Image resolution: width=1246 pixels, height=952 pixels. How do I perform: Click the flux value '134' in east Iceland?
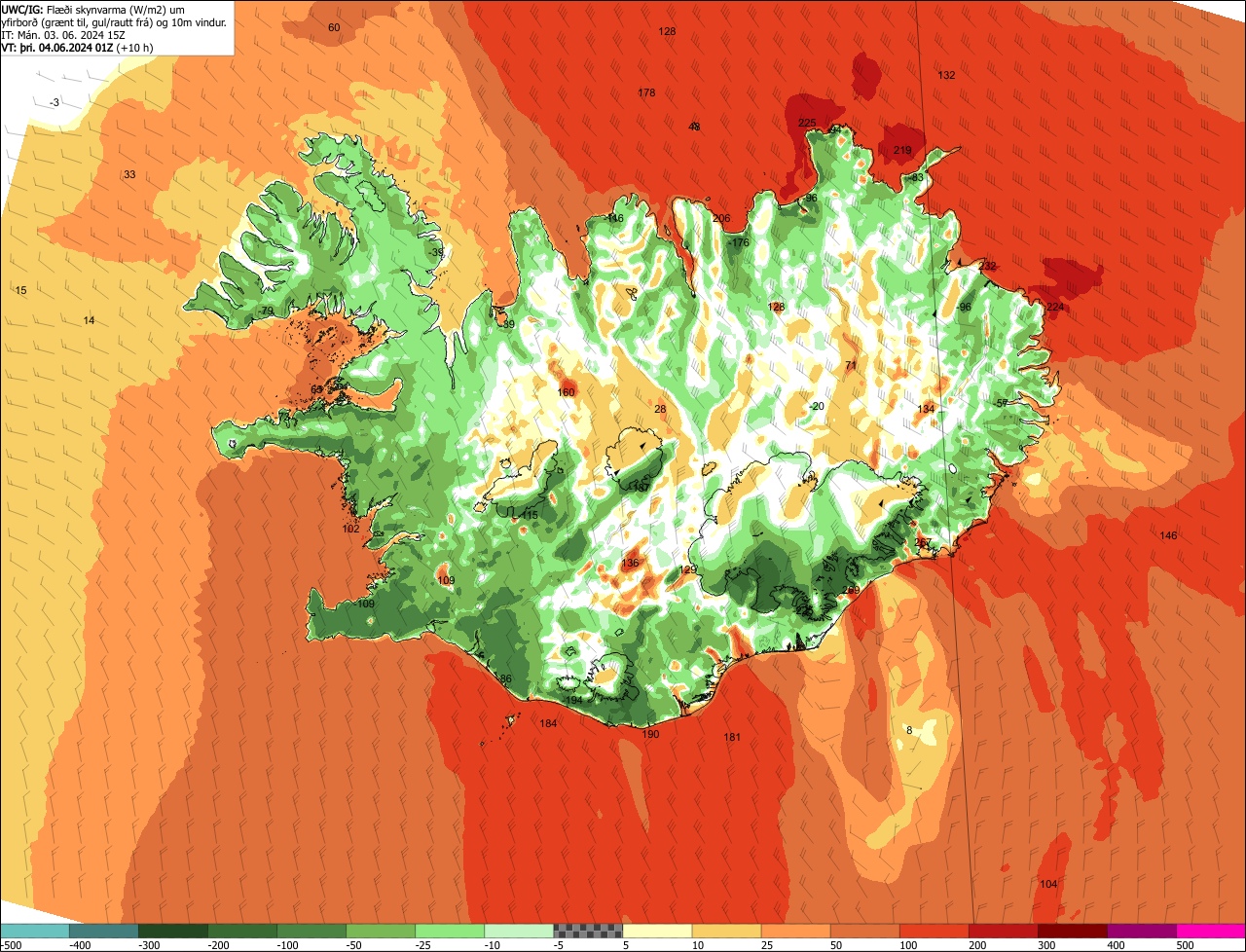(926, 409)
